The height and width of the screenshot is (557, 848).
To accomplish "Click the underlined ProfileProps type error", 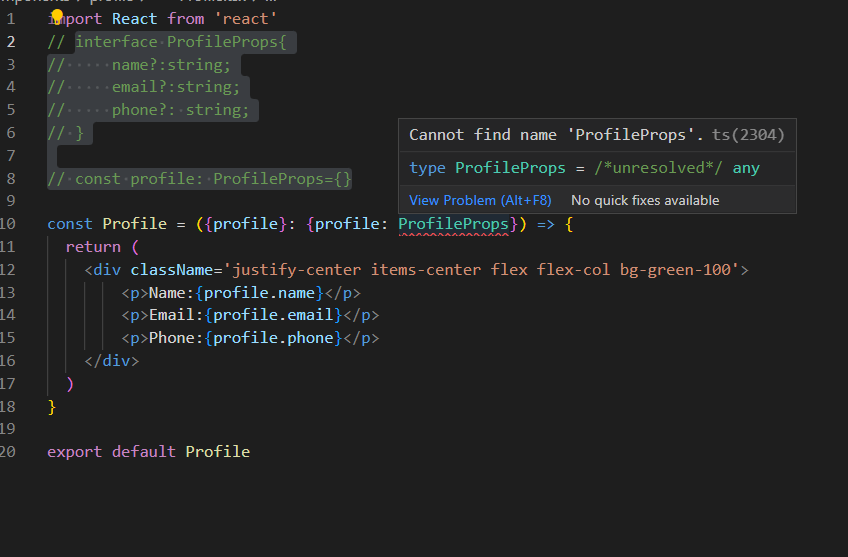I will point(454,224).
